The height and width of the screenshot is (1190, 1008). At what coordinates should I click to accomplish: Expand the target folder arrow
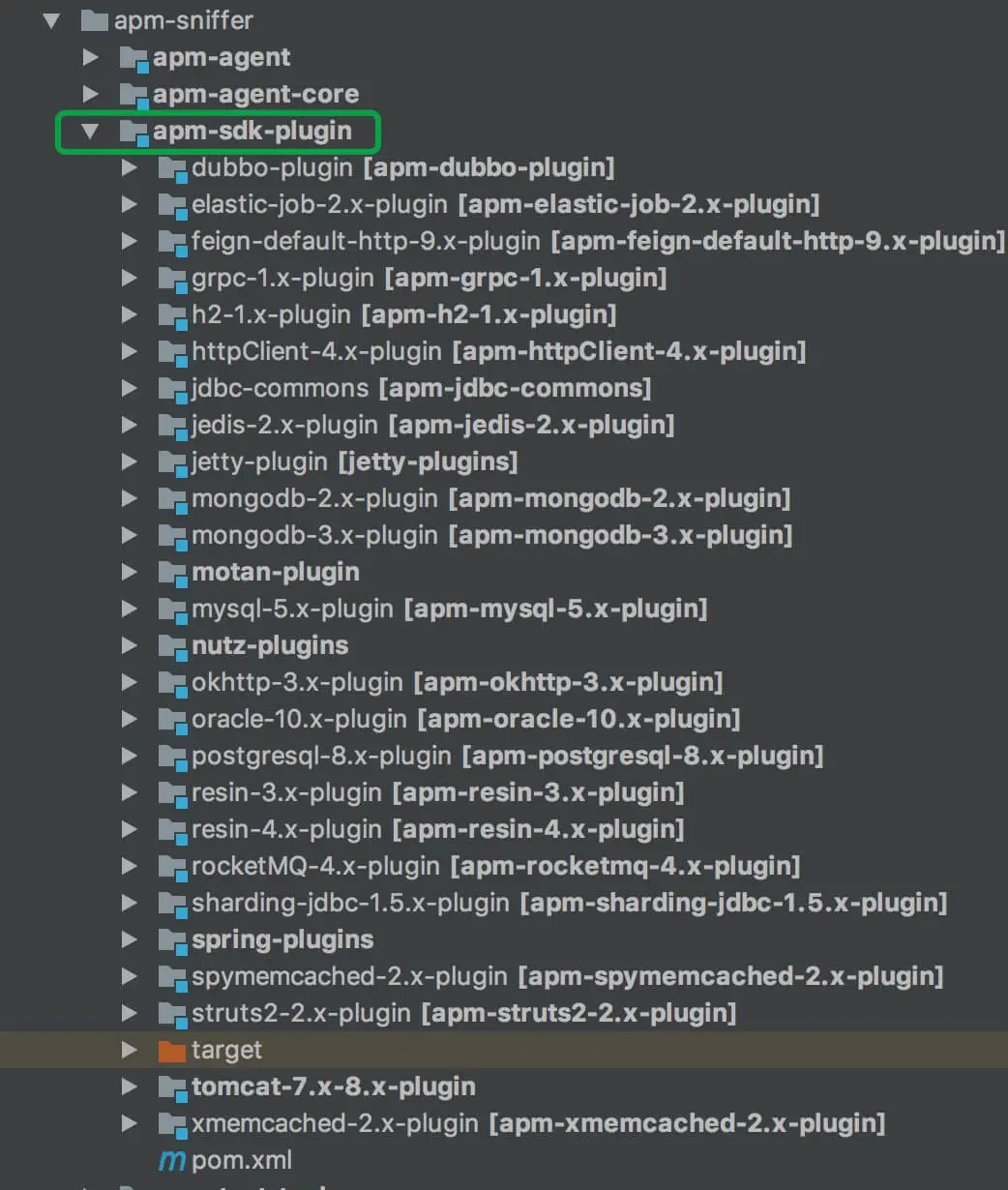130,1050
